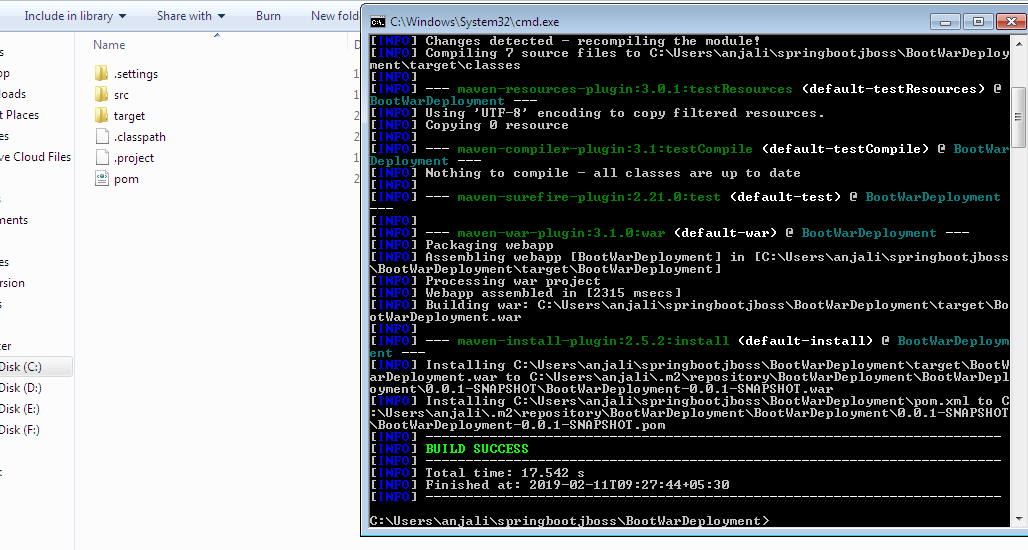Screen dimensions: 1028x550
Task: Select the src folder icon
Action: [x=101, y=95]
